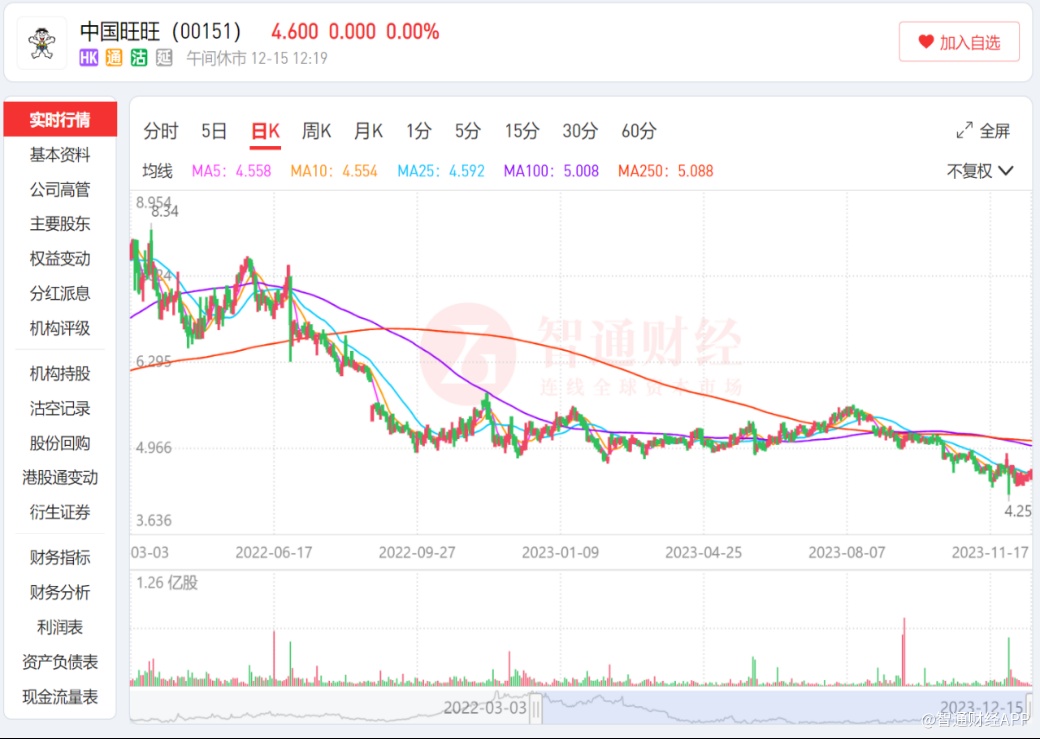Switch to the 月K monthly chart tab
1040x739 pixels.
(368, 131)
